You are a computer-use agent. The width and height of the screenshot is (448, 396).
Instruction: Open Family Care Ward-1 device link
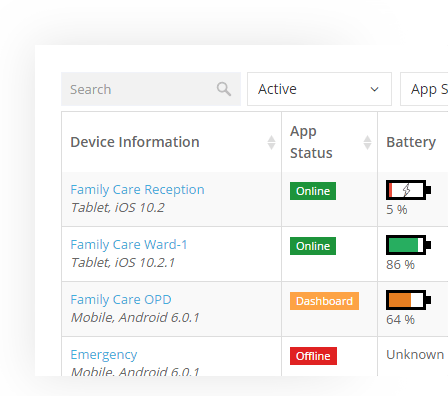(129, 245)
